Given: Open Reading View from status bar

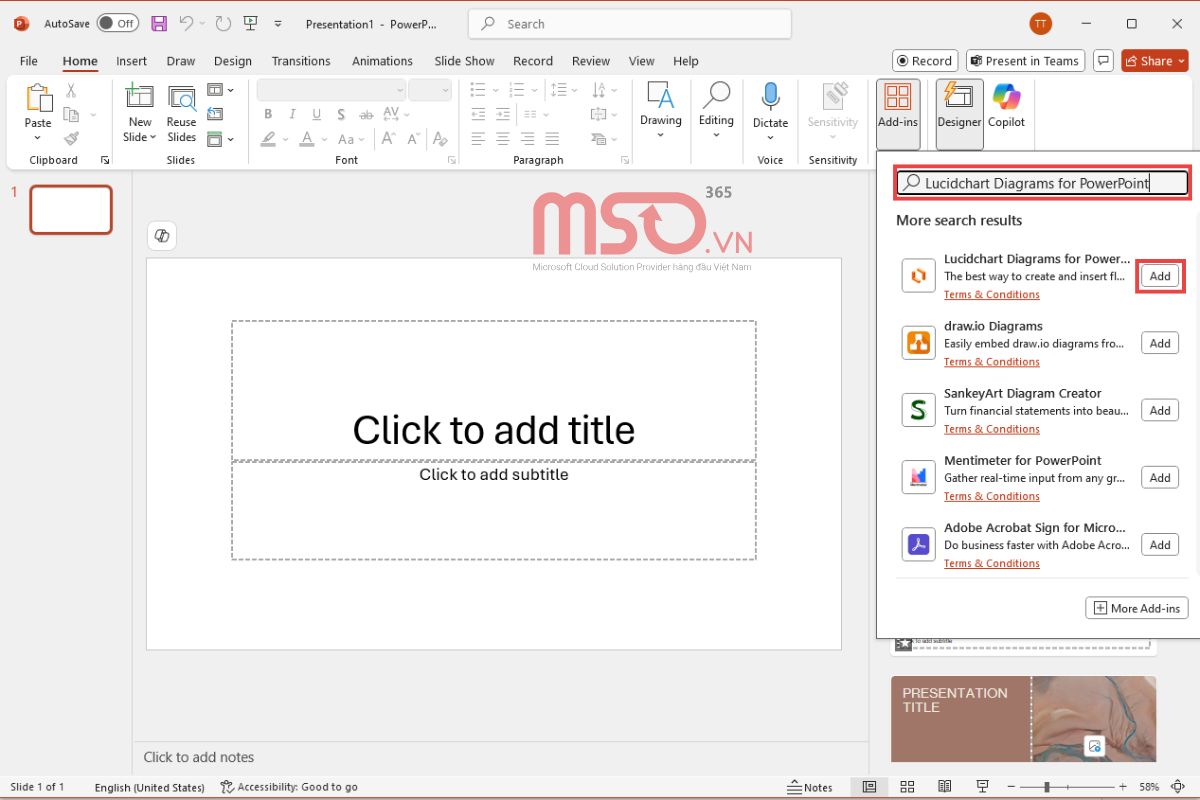Looking at the screenshot, I should (945, 787).
